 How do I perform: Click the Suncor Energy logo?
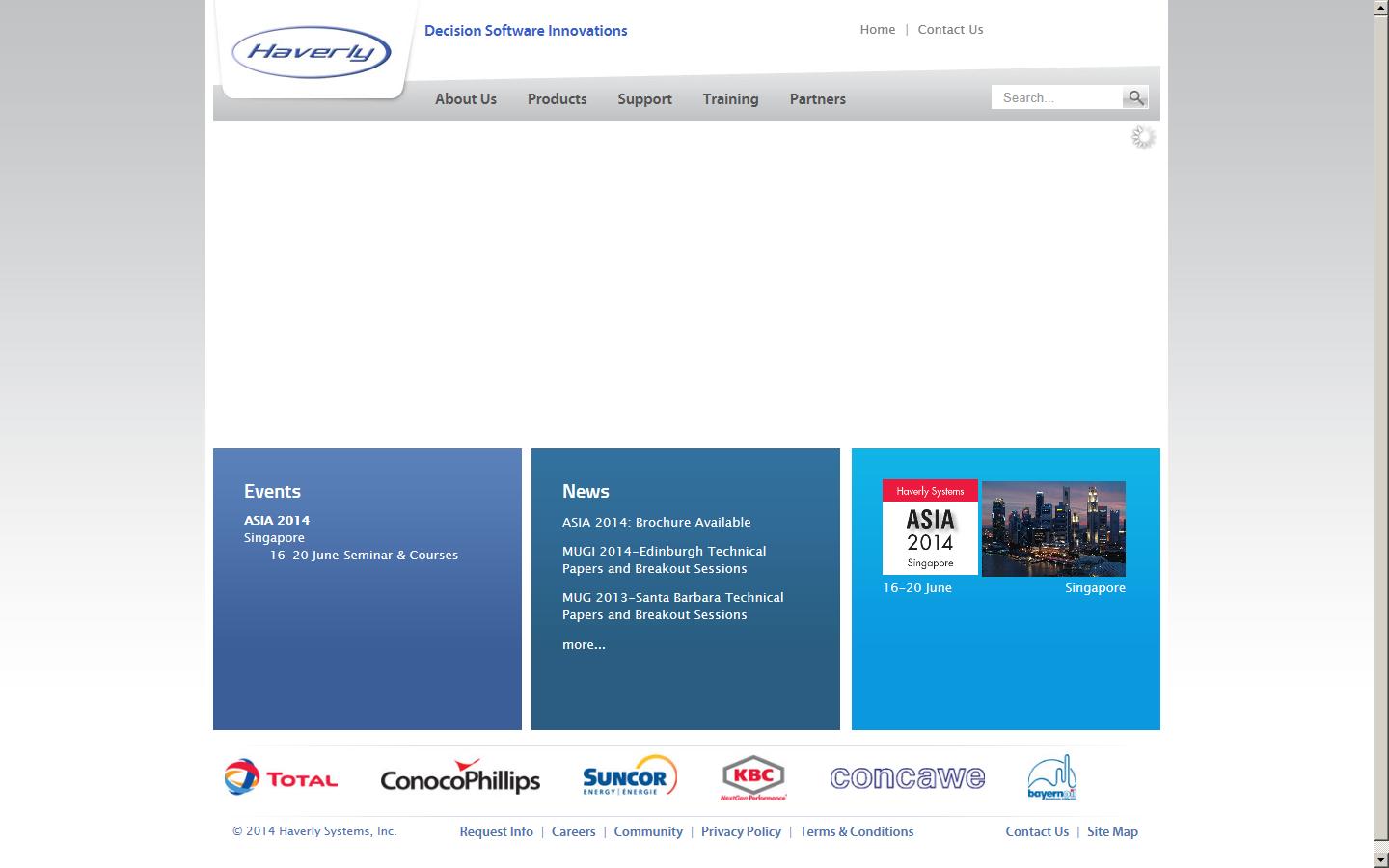click(628, 775)
